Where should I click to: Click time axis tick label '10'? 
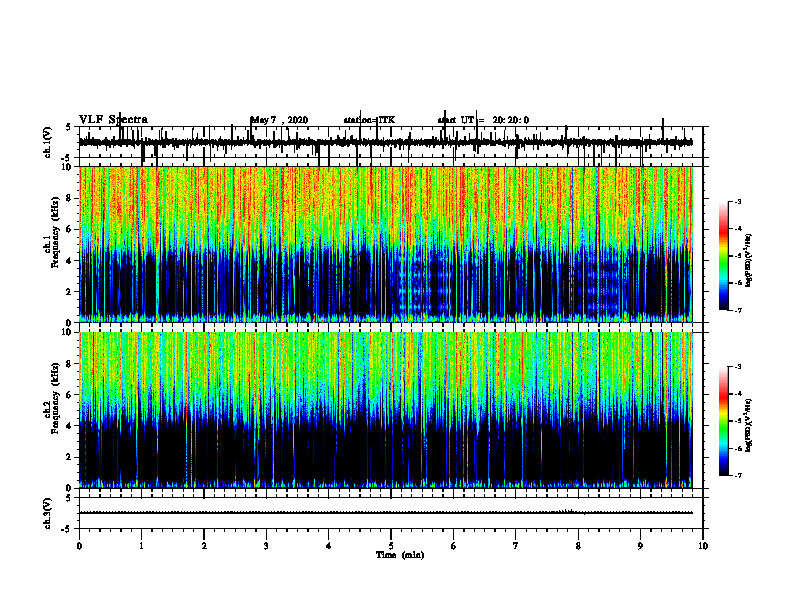703,546
